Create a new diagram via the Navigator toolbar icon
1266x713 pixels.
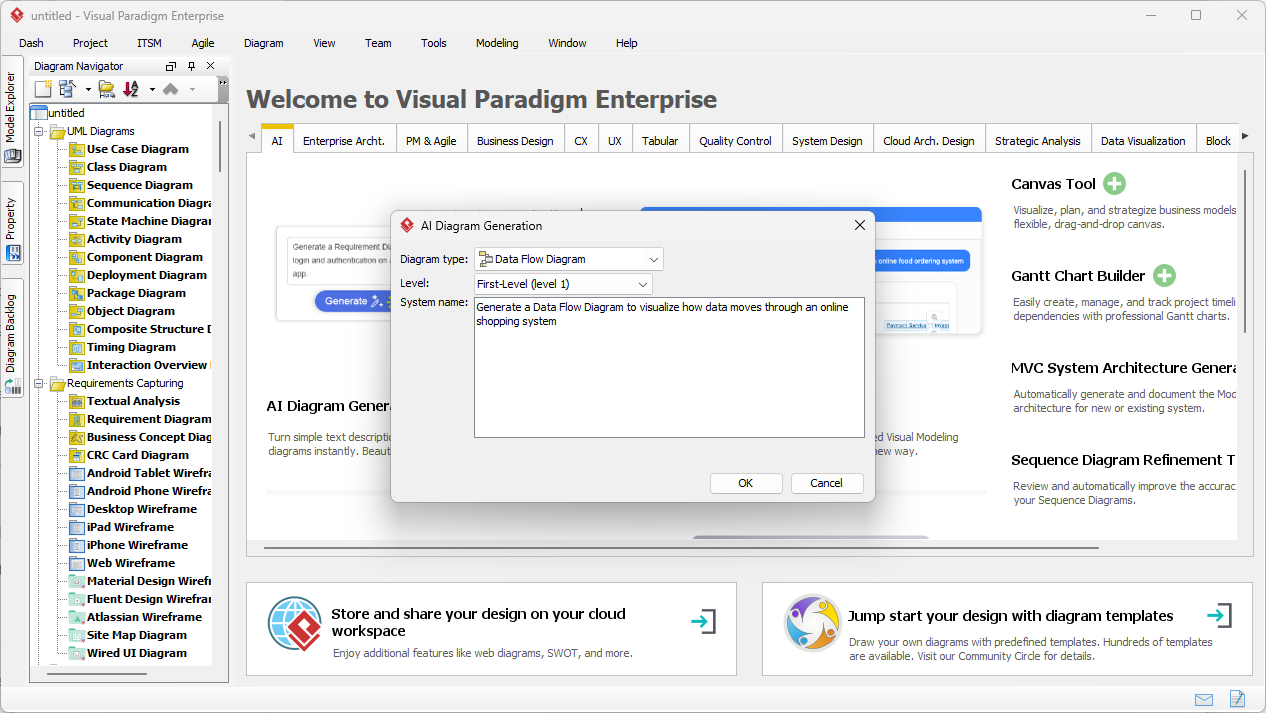point(41,88)
